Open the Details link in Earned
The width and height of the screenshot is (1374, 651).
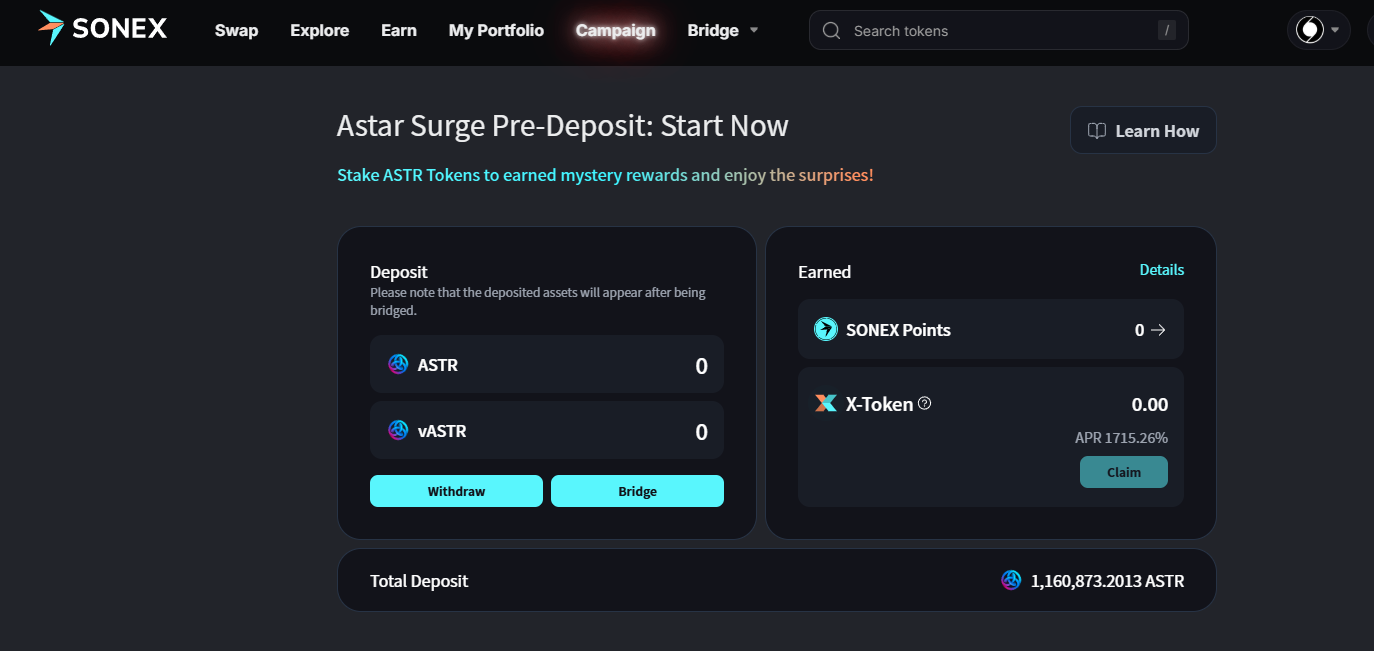tap(1162, 270)
